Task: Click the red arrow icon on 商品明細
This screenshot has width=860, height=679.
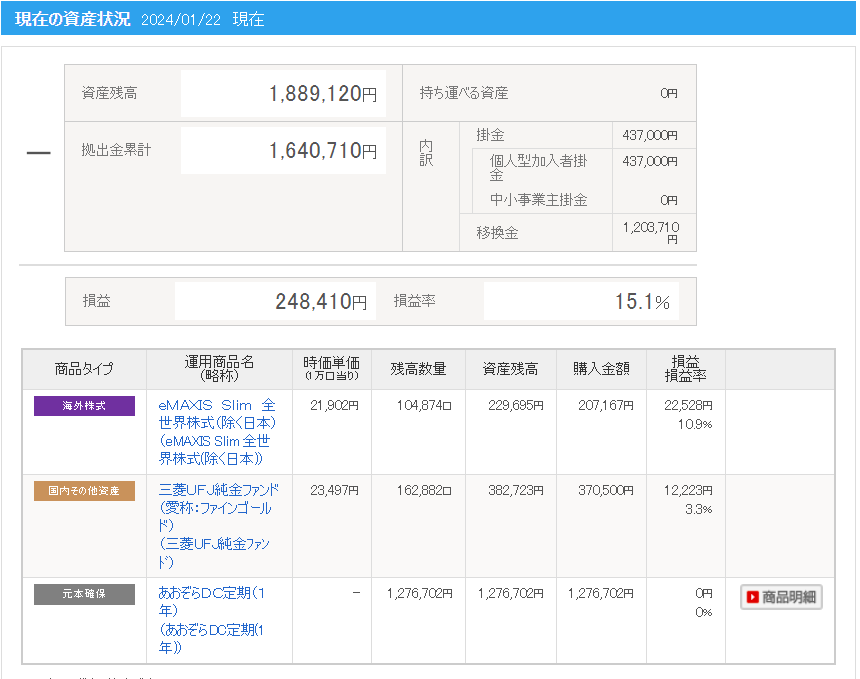Action: point(752,597)
